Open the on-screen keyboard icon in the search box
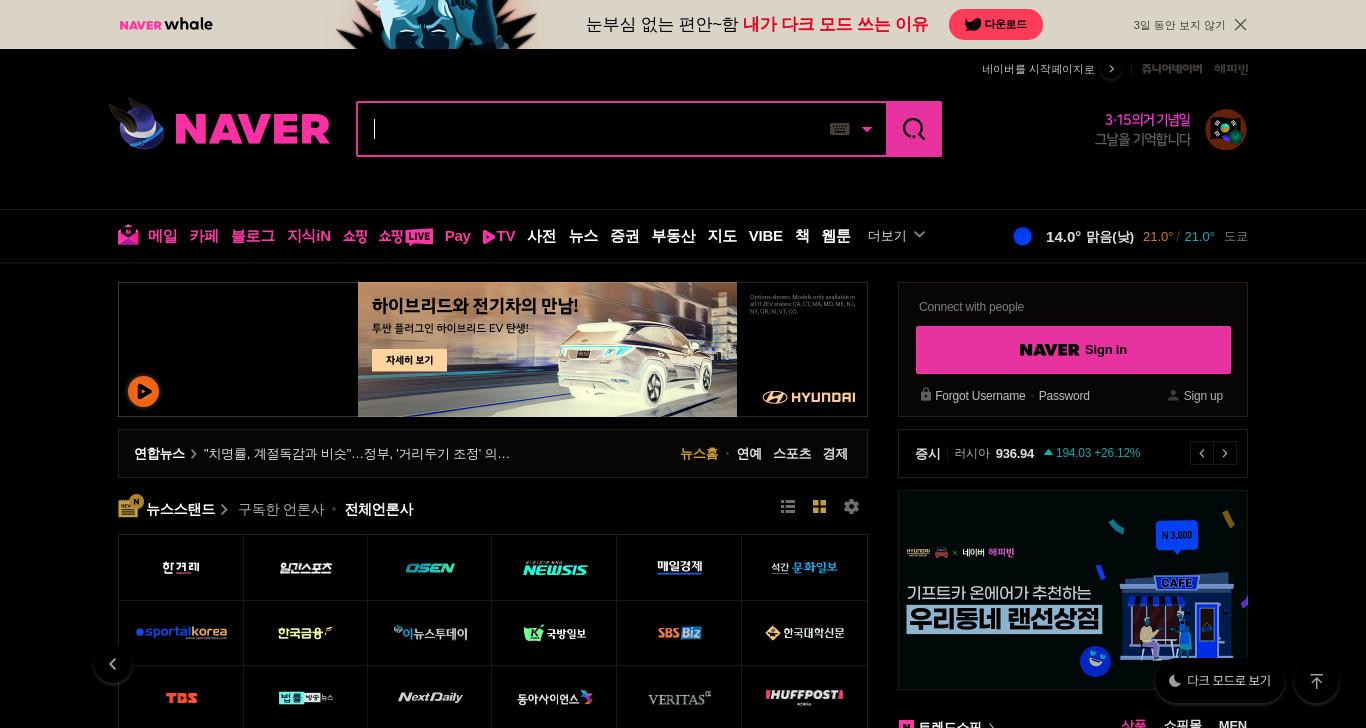 (x=840, y=129)
